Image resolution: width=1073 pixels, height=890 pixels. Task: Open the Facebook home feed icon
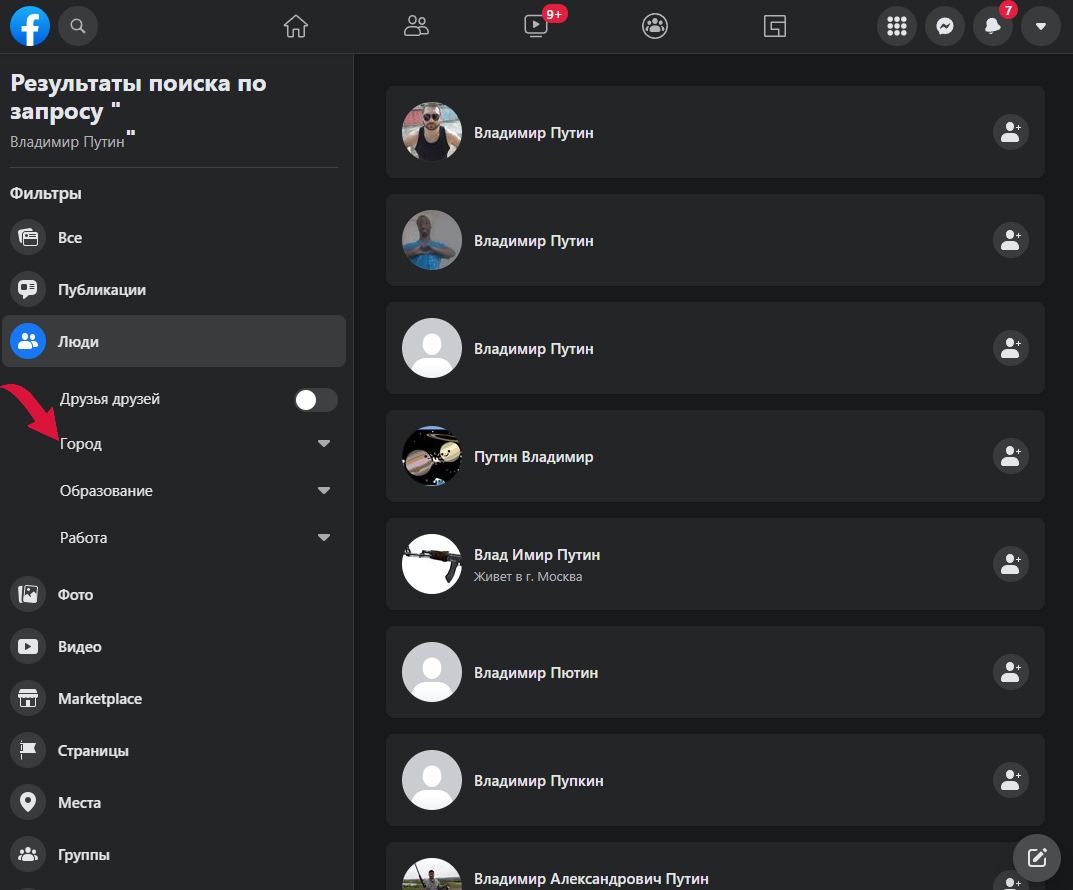point(295,27)
